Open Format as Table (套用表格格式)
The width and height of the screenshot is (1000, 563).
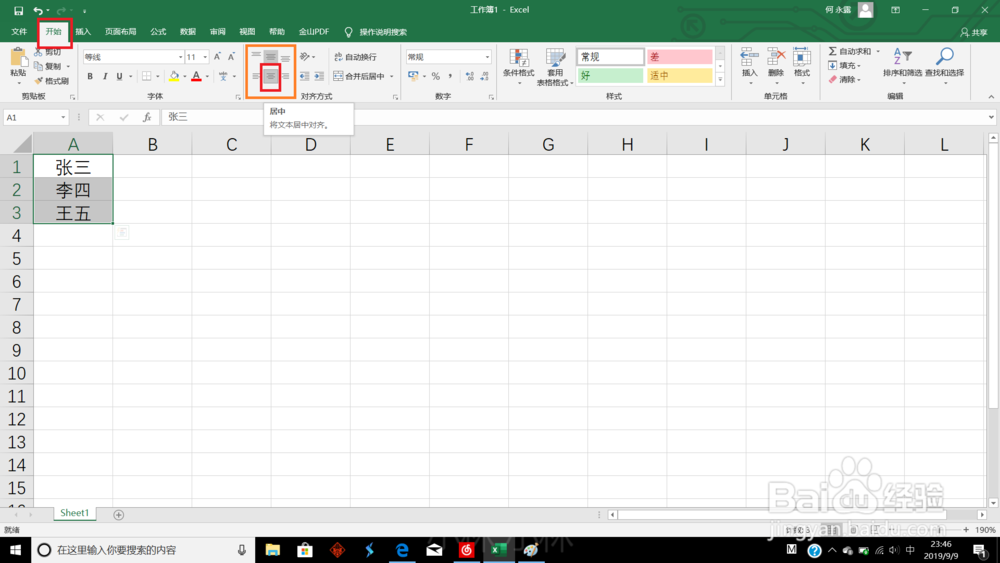(555, 67)
